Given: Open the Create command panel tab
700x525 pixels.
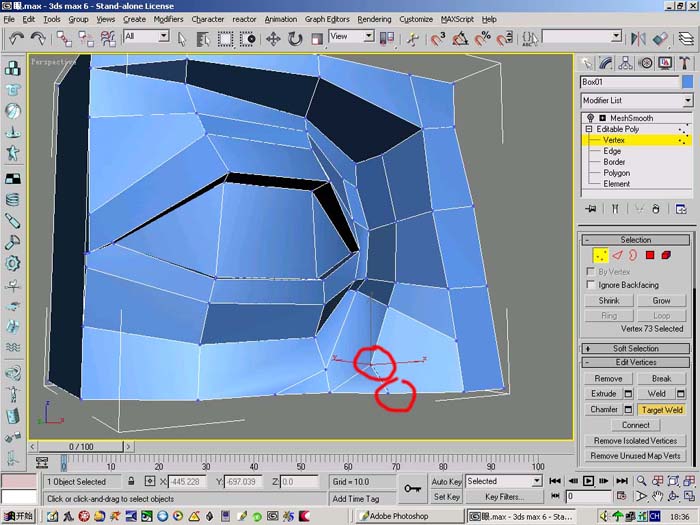Looking at the screenshot, I should 587,63.
